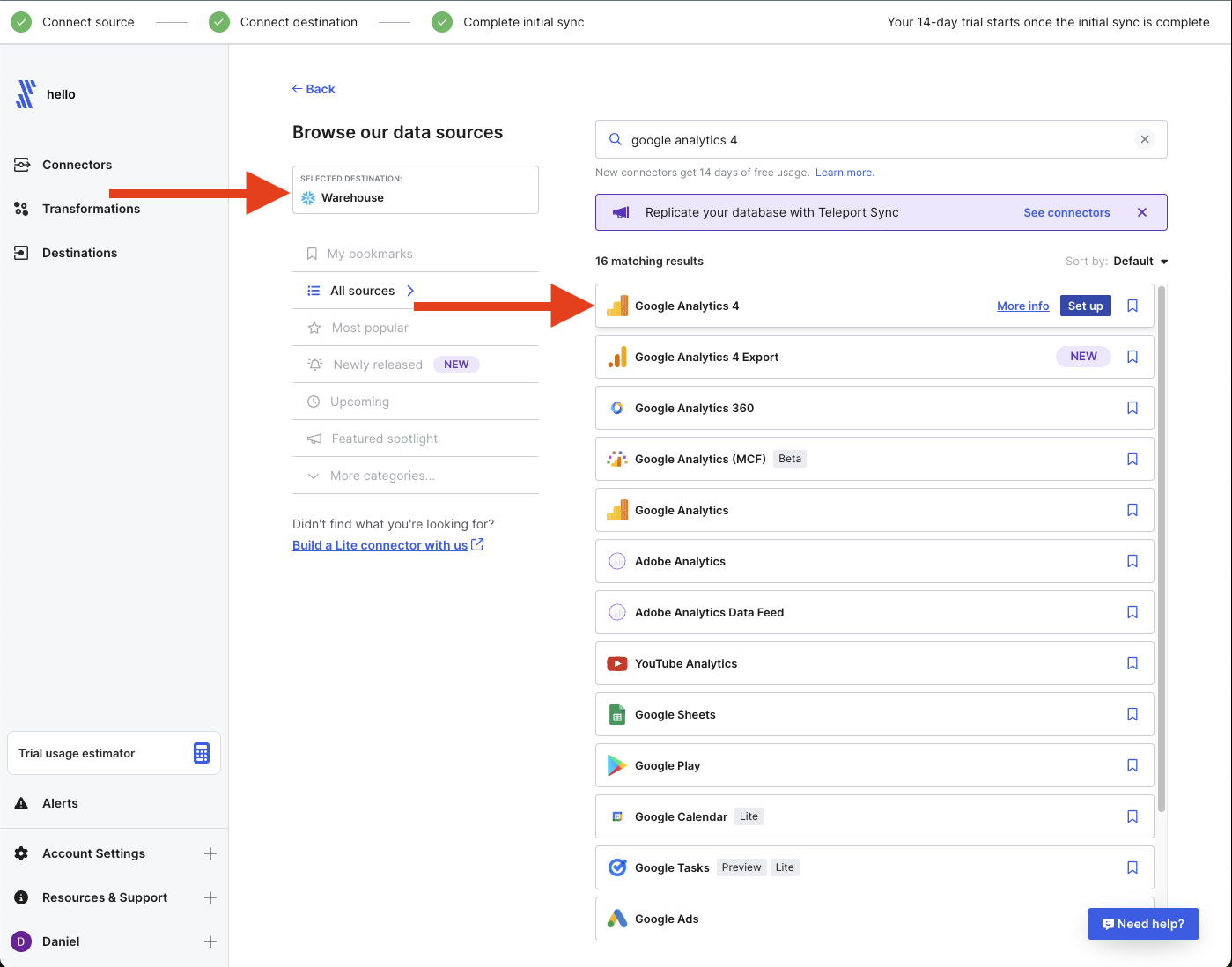
Task: Open Transformations in the sidebar
Action: click(x=91, y=209)
